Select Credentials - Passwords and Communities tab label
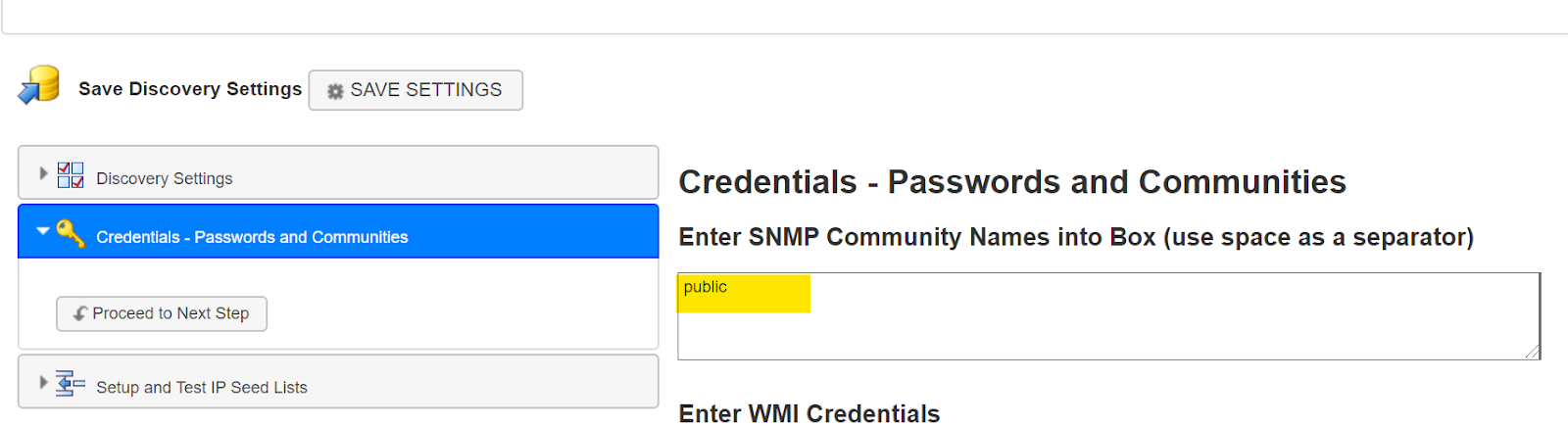The image size is (1568, 428). pyautogui.click(x=252, y=237)
